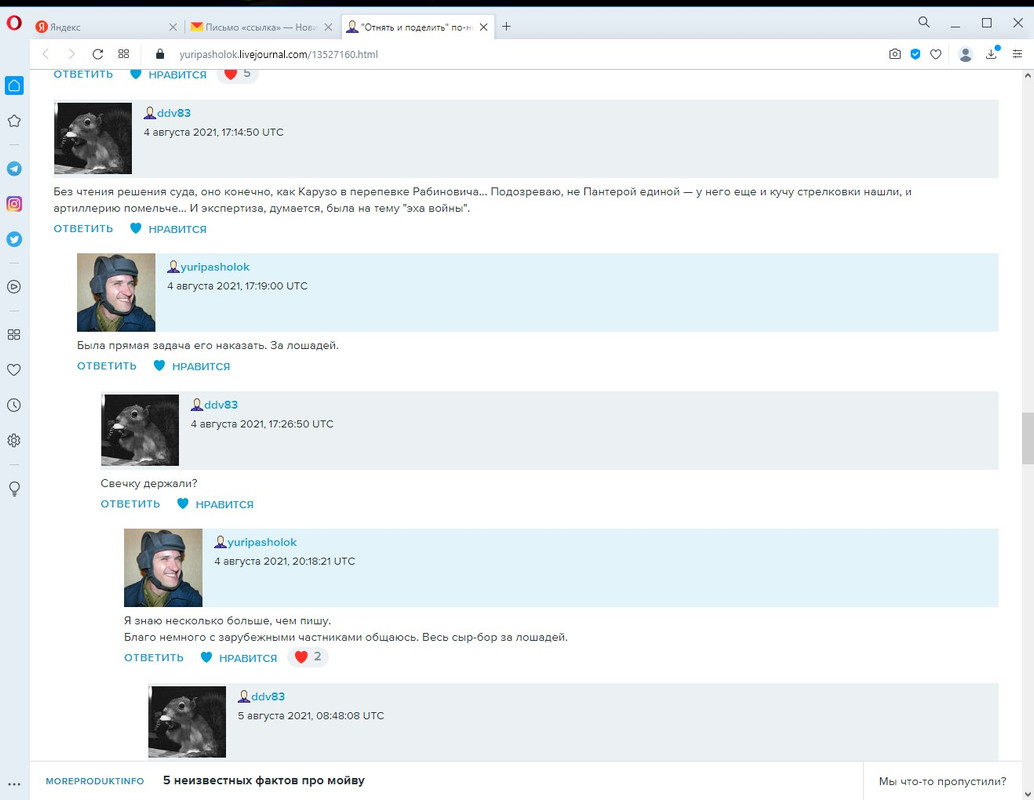The height and width of the screenshot is (800, 1034).
Task: Open yuripasholok profile from 20:18:21 comment
Action: point(262,542)
